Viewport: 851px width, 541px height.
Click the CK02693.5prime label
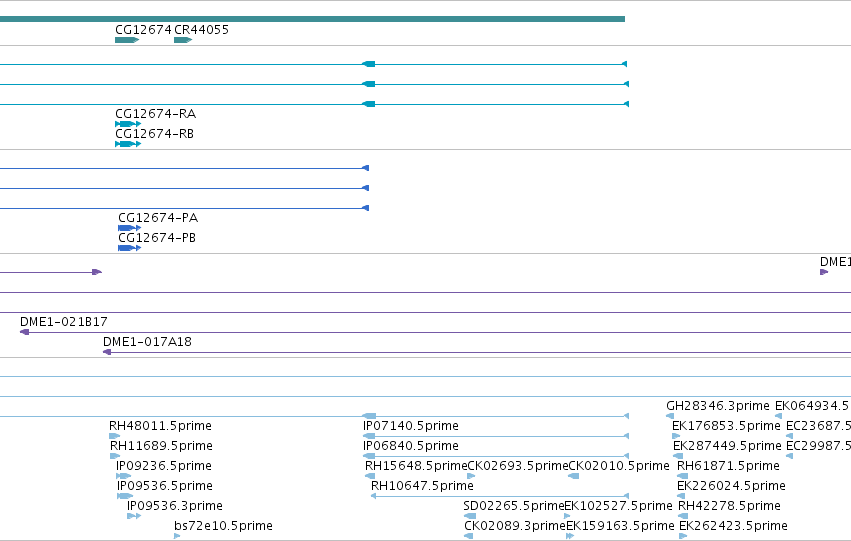pyautogui.click(x=518, y=466)
